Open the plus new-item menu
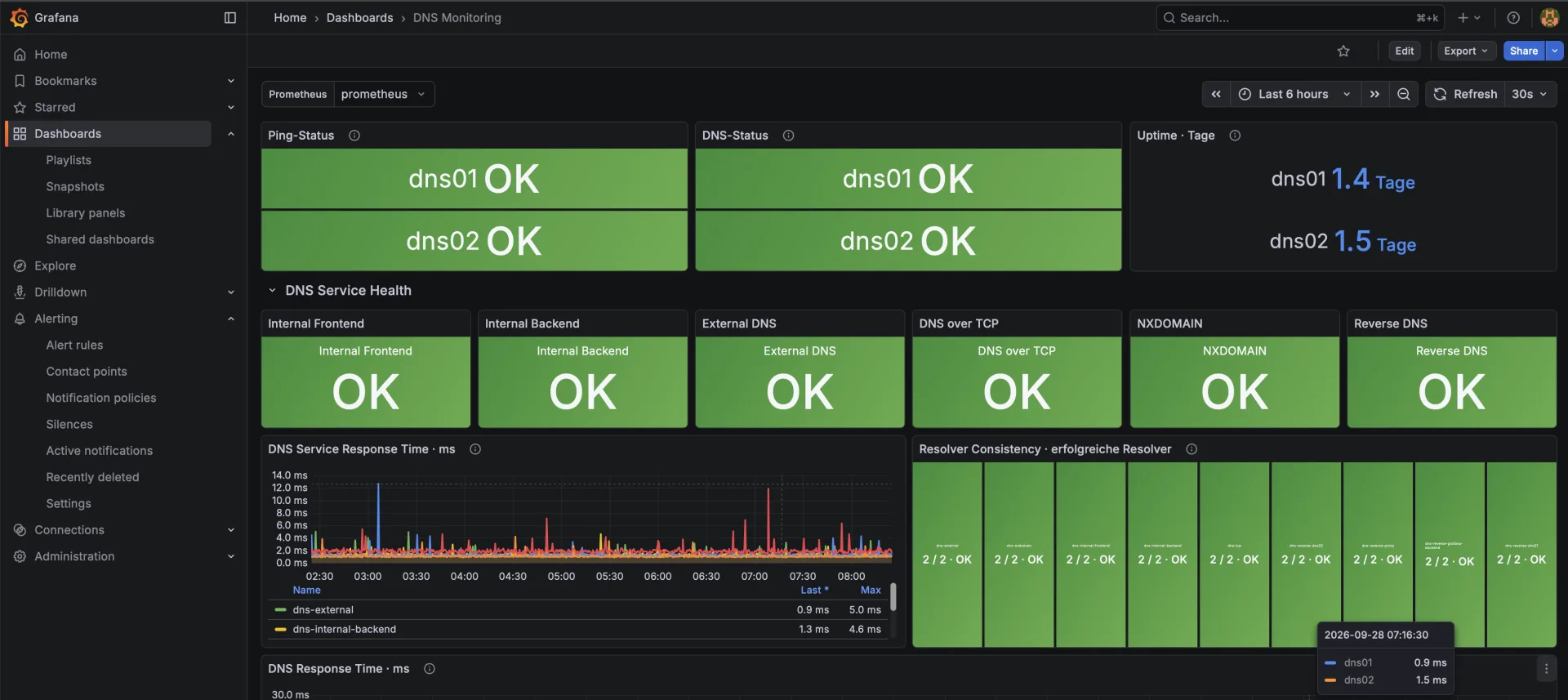Viewport: 1568px width, 700px height. click(x=1469, y=17)
